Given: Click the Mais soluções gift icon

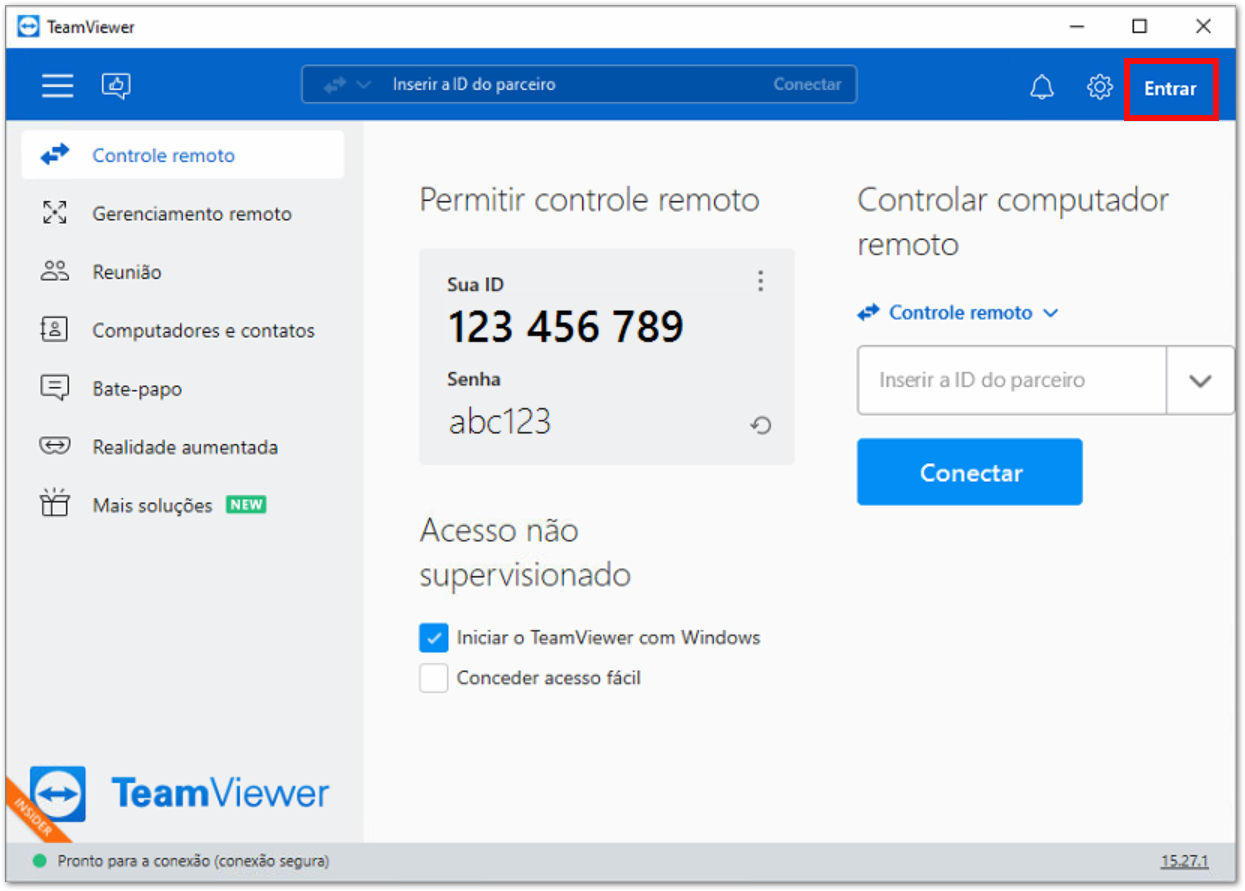Looking at the screenshot, I should tap(55, 504).
